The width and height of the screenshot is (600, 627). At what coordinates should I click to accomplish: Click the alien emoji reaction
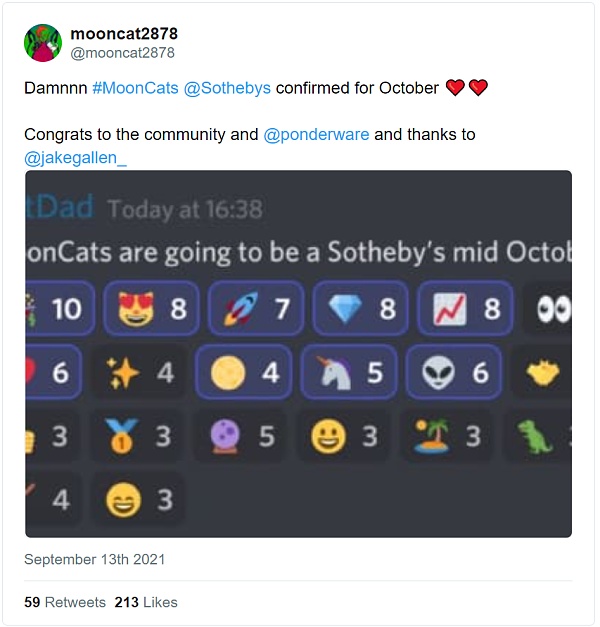(x=453, y=372)
